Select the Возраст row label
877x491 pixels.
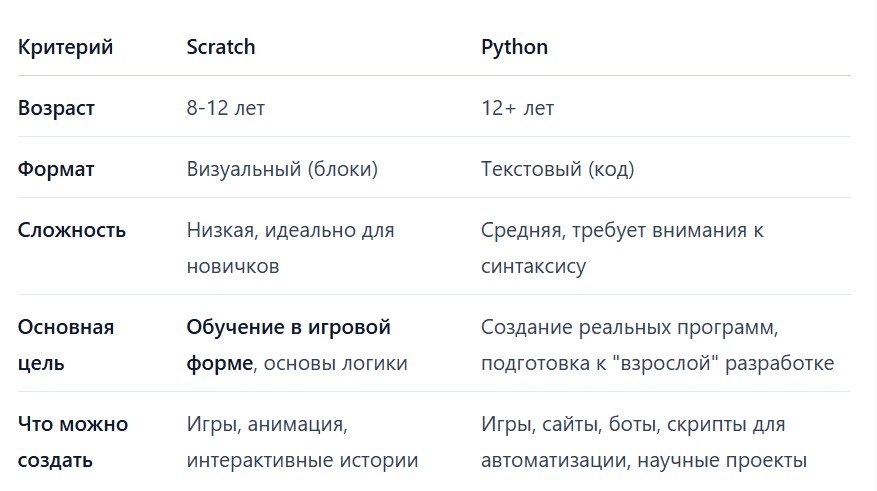click(x=56, y=108)
